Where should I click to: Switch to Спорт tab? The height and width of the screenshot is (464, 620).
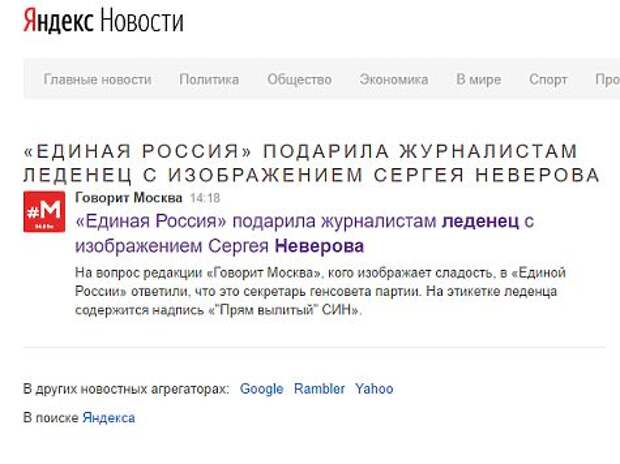coord(548,80)
